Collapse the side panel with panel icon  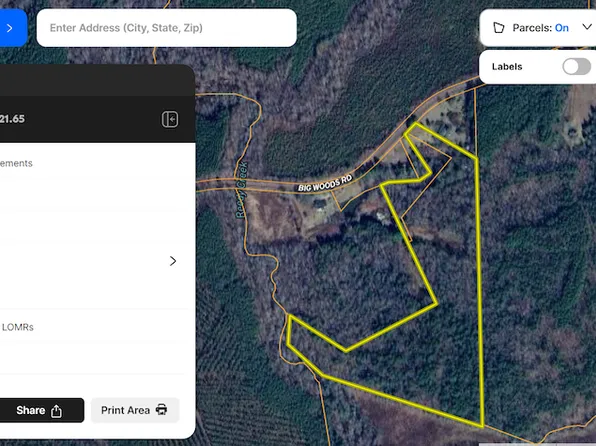pos(170,119)
